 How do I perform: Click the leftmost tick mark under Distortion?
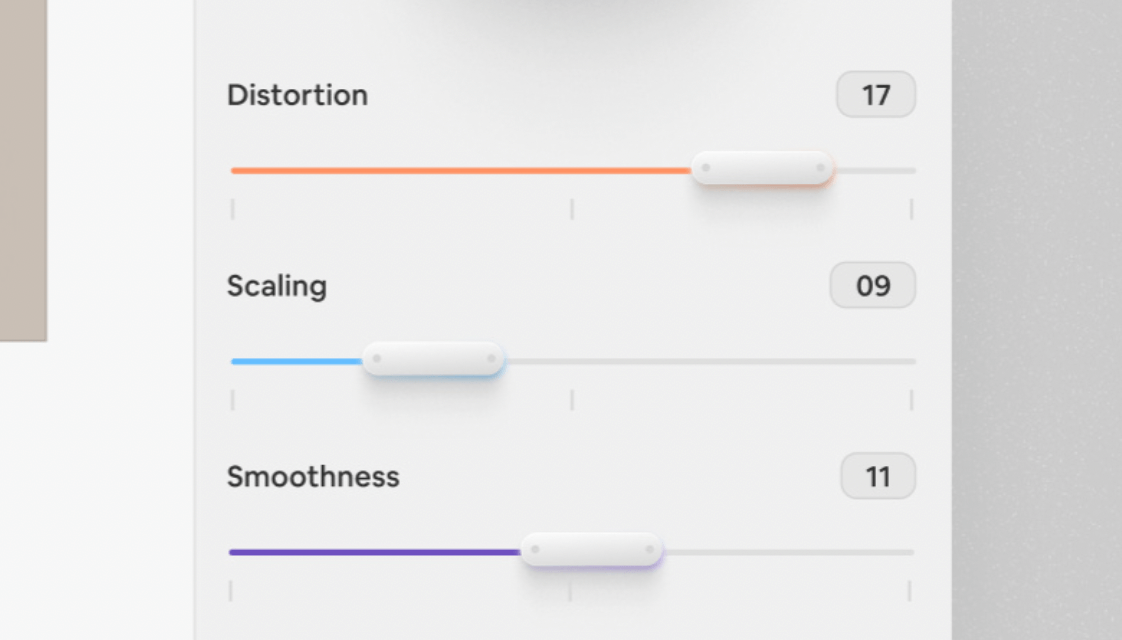(233, 209)
